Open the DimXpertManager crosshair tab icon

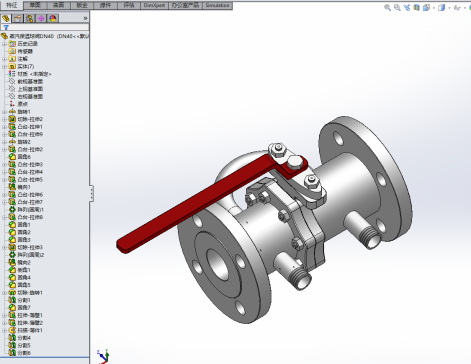[41, 18]
